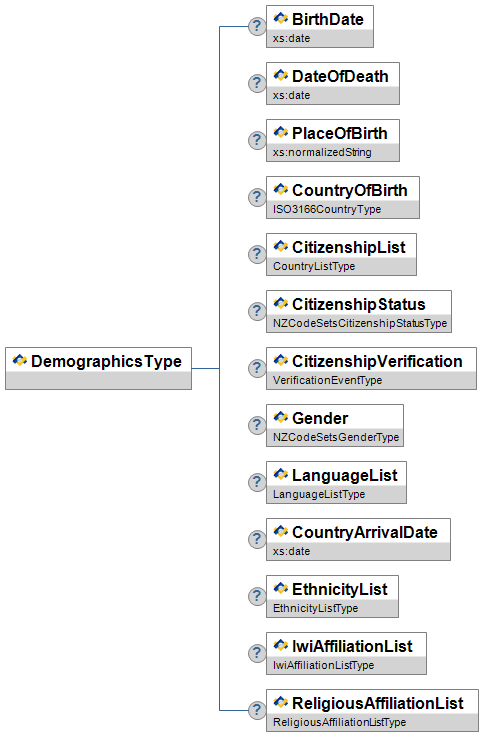Select the CitizenshipVerification element node
Image resolution: width=501 pixels, height=736 pixels.
pyautogui.click(x=371, y=368)
